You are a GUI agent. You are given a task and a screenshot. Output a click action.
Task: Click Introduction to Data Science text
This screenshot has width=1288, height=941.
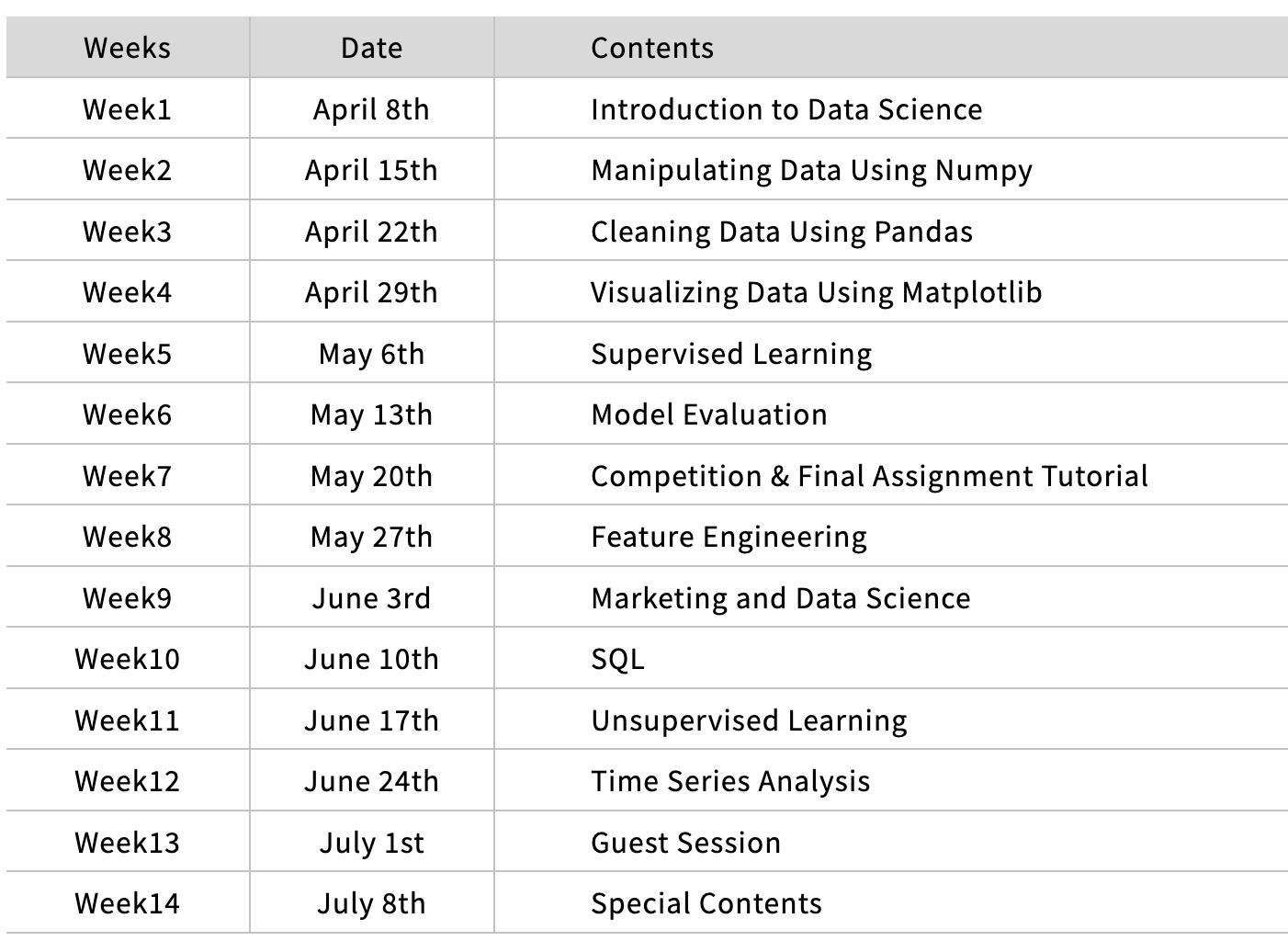(x=785, y=109)
